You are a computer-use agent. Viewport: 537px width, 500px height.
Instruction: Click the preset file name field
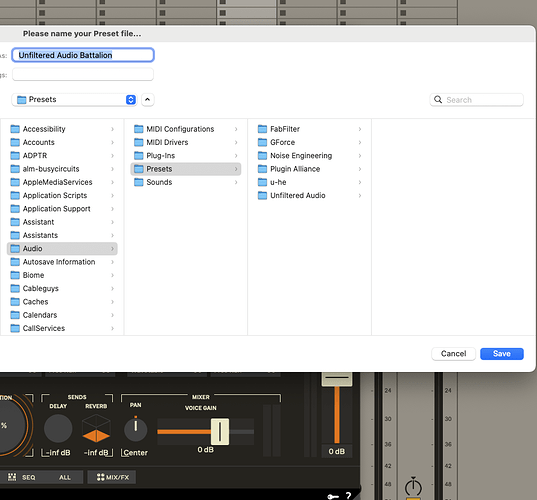(83, 55)
